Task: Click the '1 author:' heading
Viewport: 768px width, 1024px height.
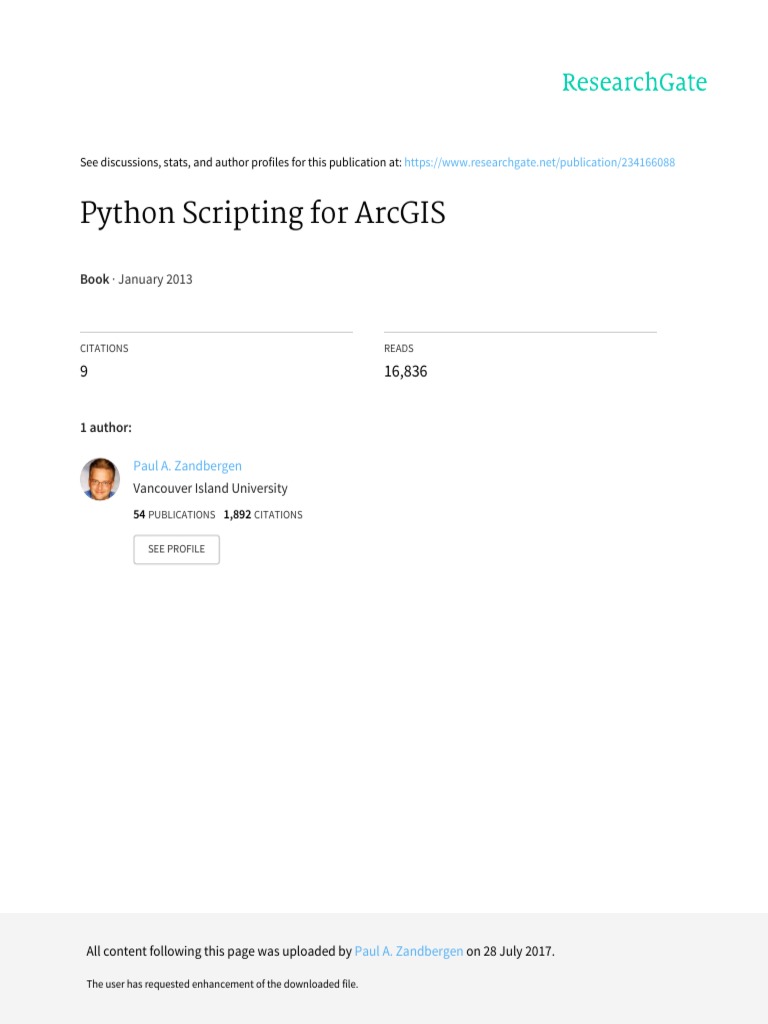Action: 105,428
